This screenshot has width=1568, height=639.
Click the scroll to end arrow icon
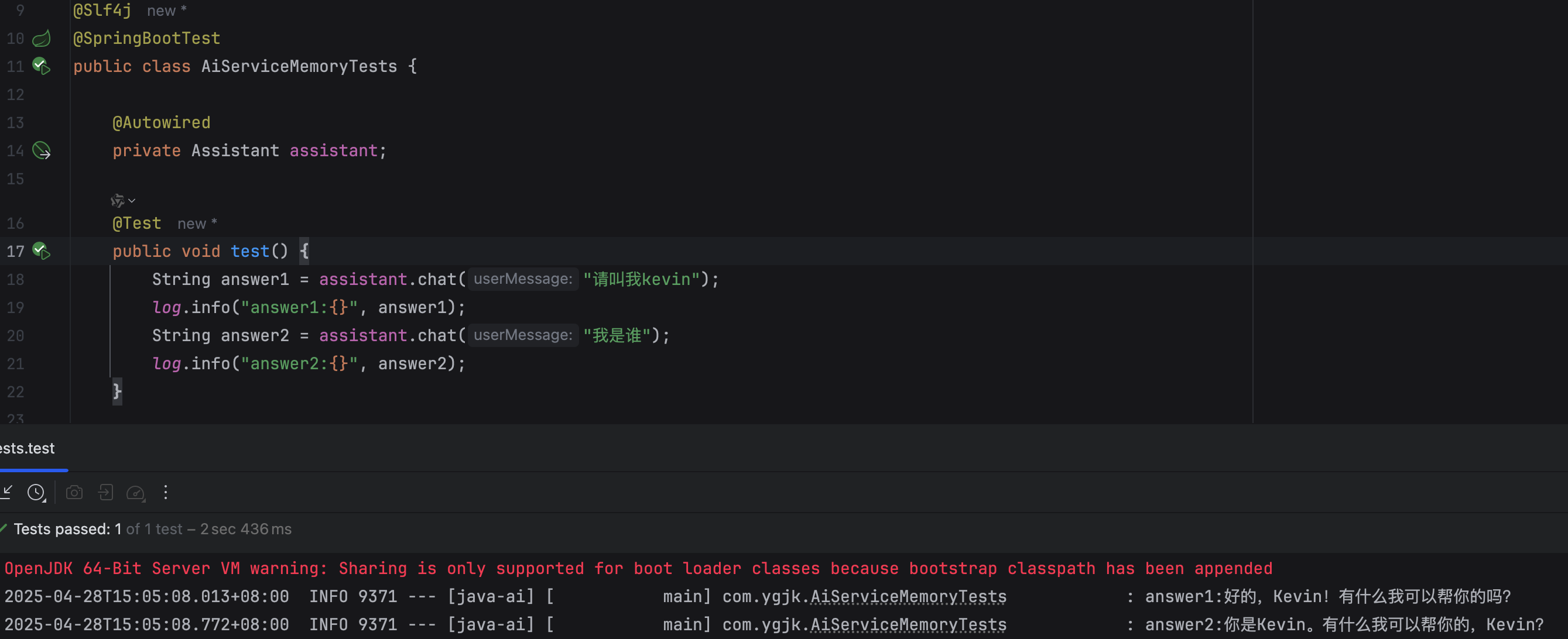[x=7, y=492]
